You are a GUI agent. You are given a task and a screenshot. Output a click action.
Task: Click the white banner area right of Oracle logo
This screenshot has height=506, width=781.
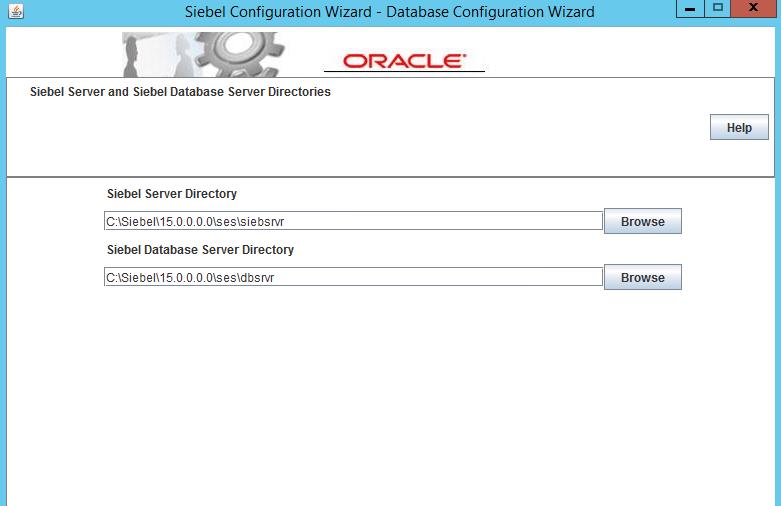[x=630, y=52]
